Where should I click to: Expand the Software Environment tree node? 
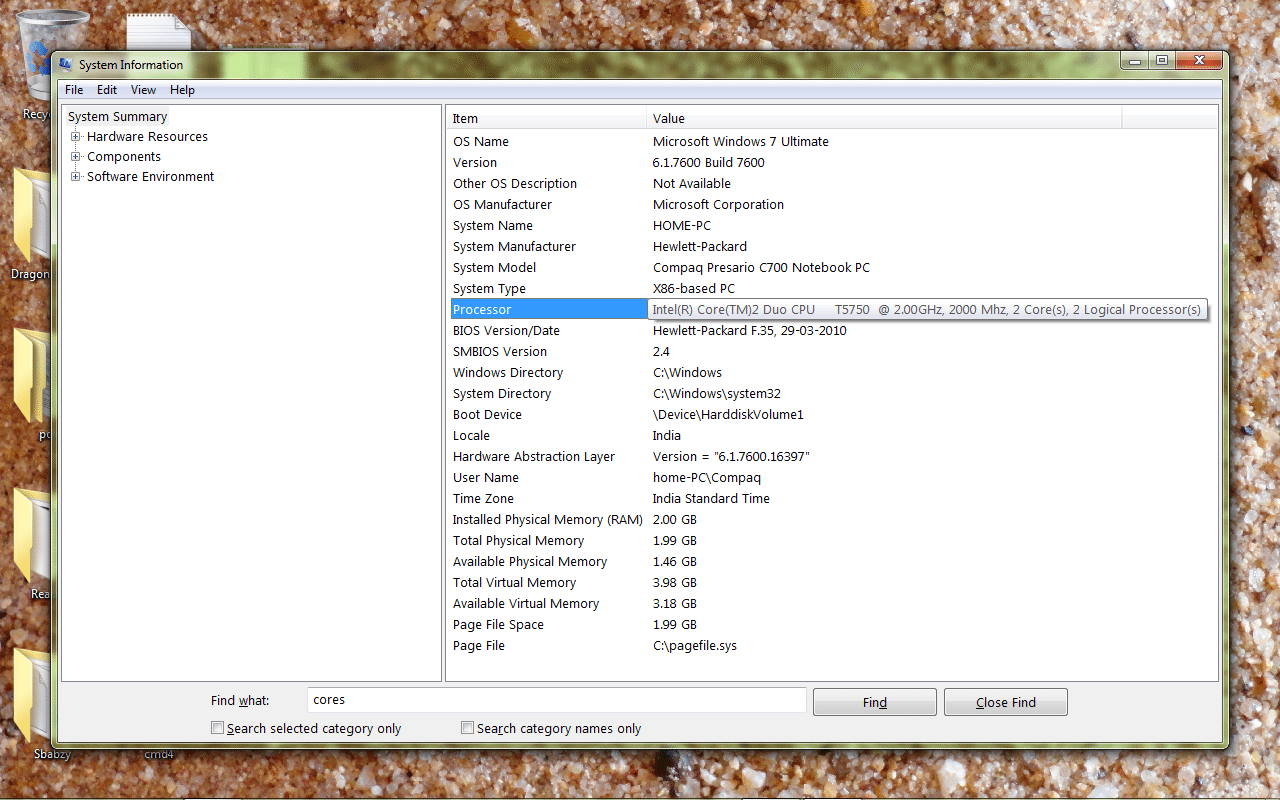pos(75,177)
